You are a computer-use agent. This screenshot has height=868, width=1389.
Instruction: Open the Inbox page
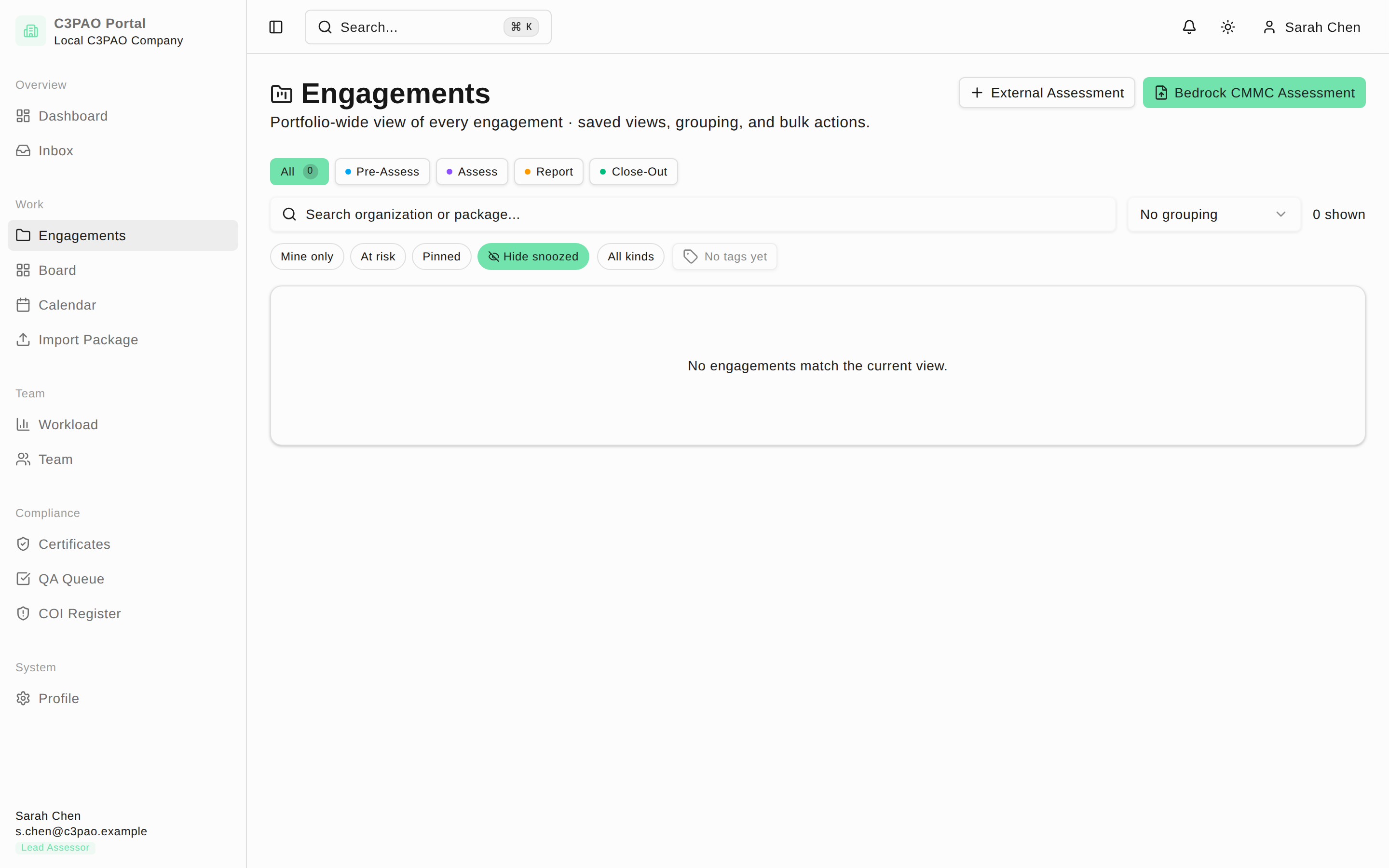click(123, 150)
